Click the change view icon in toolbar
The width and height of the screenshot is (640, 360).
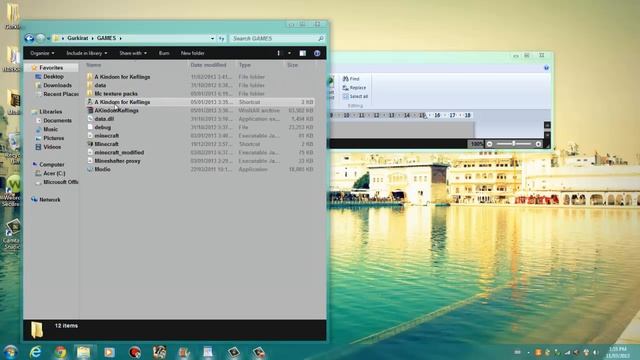click(x=279, y=53)
